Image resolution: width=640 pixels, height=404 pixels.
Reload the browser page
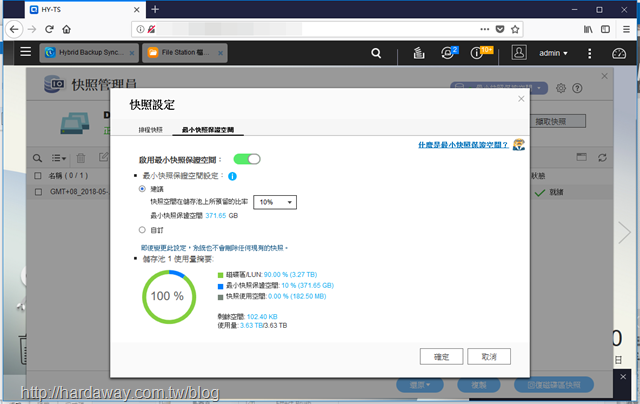49,29
